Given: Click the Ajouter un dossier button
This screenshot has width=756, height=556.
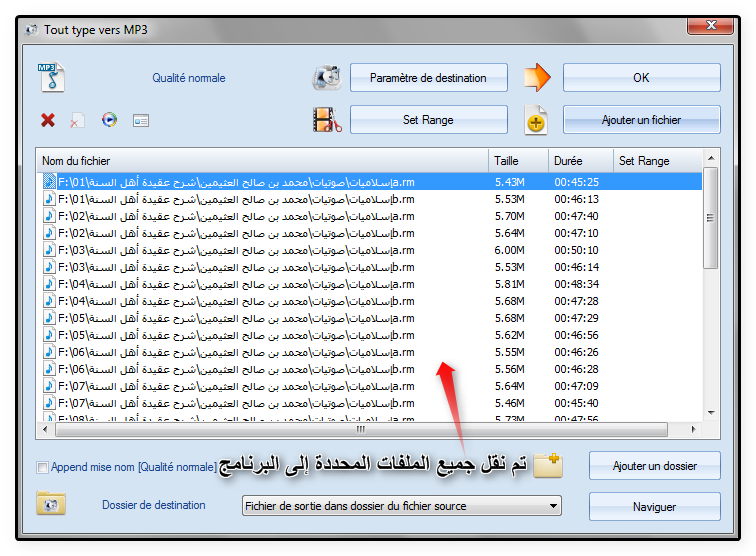Looking at the screenshot, I should pos(654,465).
